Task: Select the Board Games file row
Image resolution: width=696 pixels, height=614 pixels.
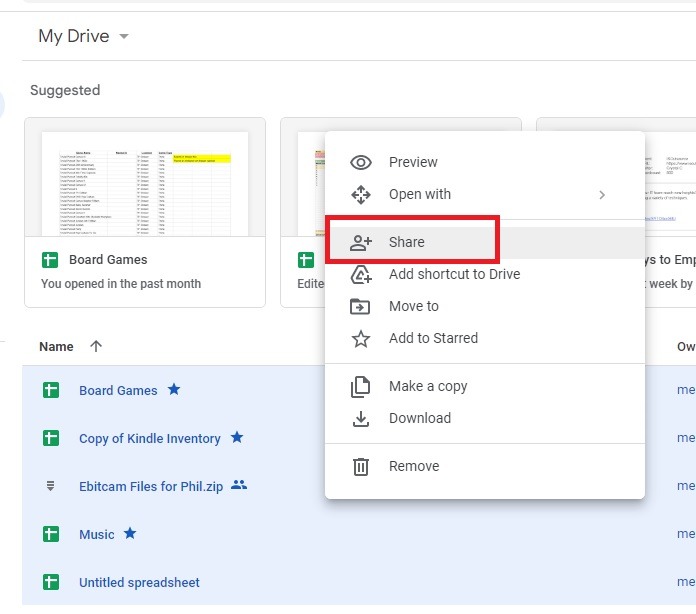Action: [x=359, y=390]
